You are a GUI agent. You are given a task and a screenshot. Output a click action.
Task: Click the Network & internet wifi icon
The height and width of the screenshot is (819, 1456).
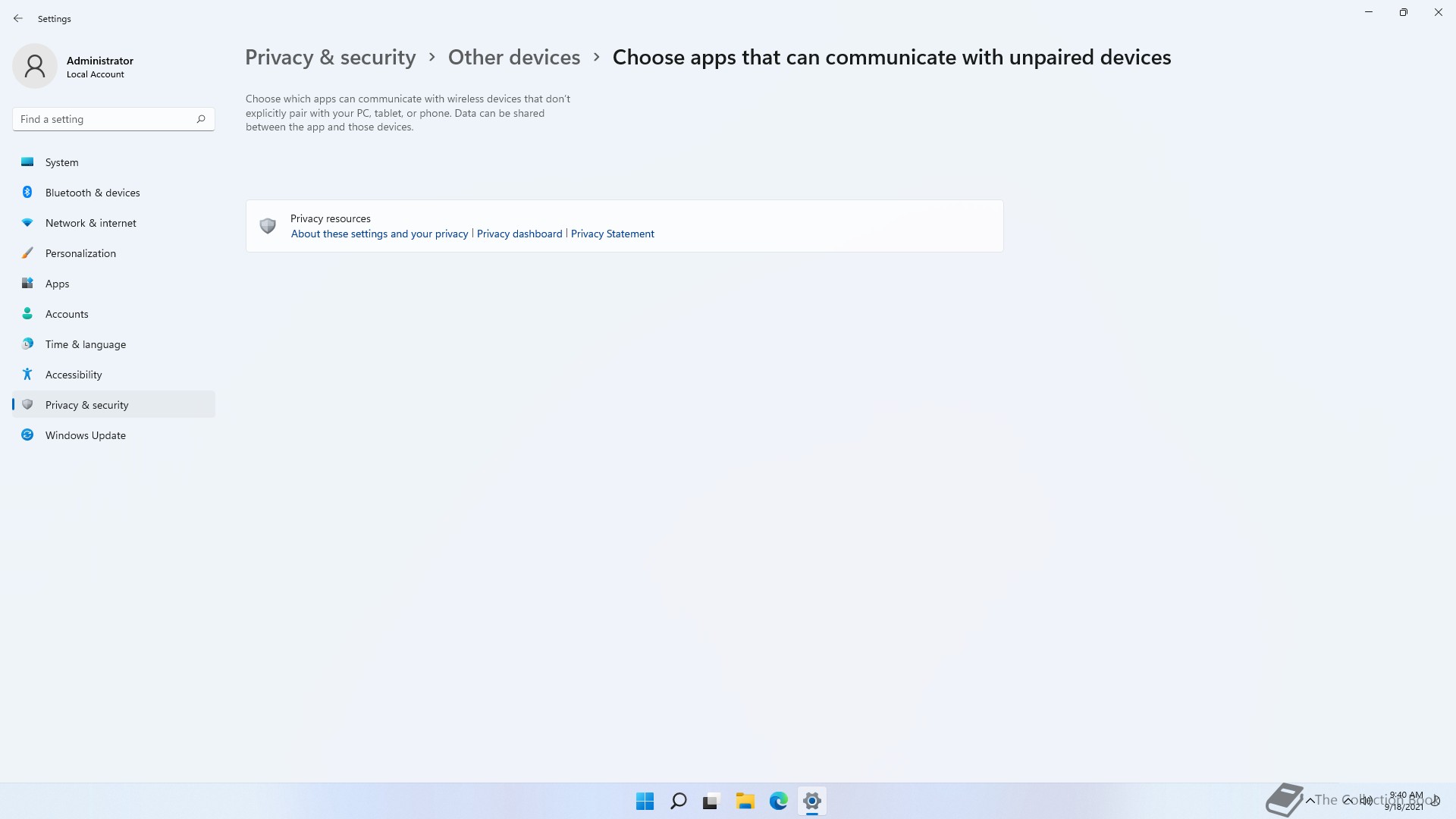[x=27, y=223]
